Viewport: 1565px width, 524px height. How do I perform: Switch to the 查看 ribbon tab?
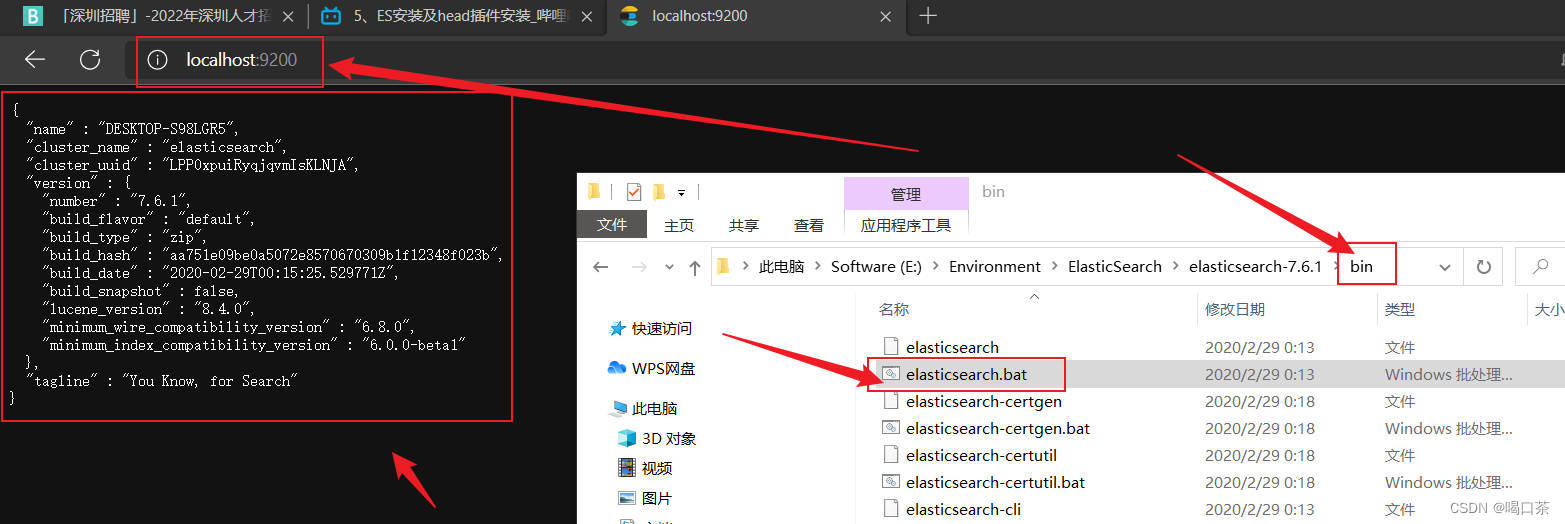809,225
